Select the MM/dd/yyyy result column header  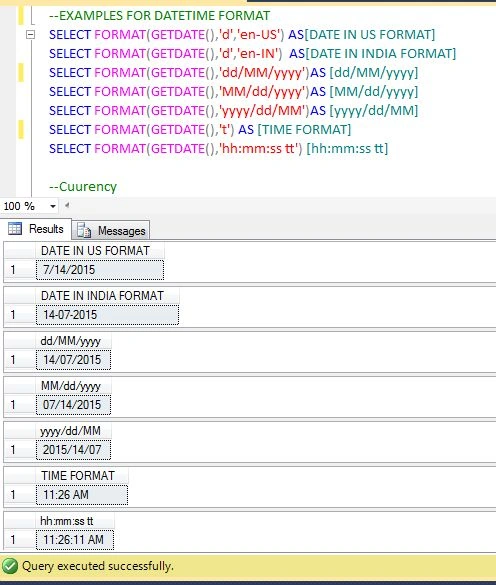(74, 386)
